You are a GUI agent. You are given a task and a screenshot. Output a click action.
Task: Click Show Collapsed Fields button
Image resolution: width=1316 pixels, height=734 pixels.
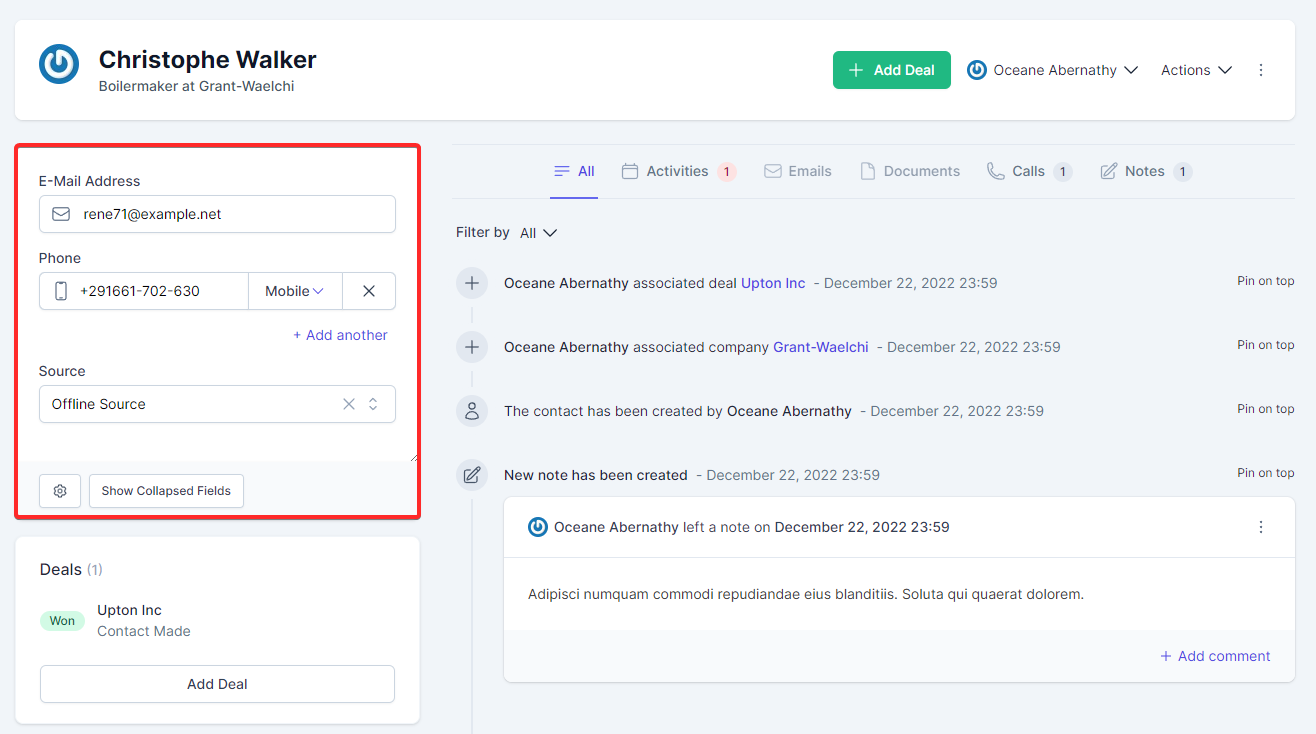[166, 491]
